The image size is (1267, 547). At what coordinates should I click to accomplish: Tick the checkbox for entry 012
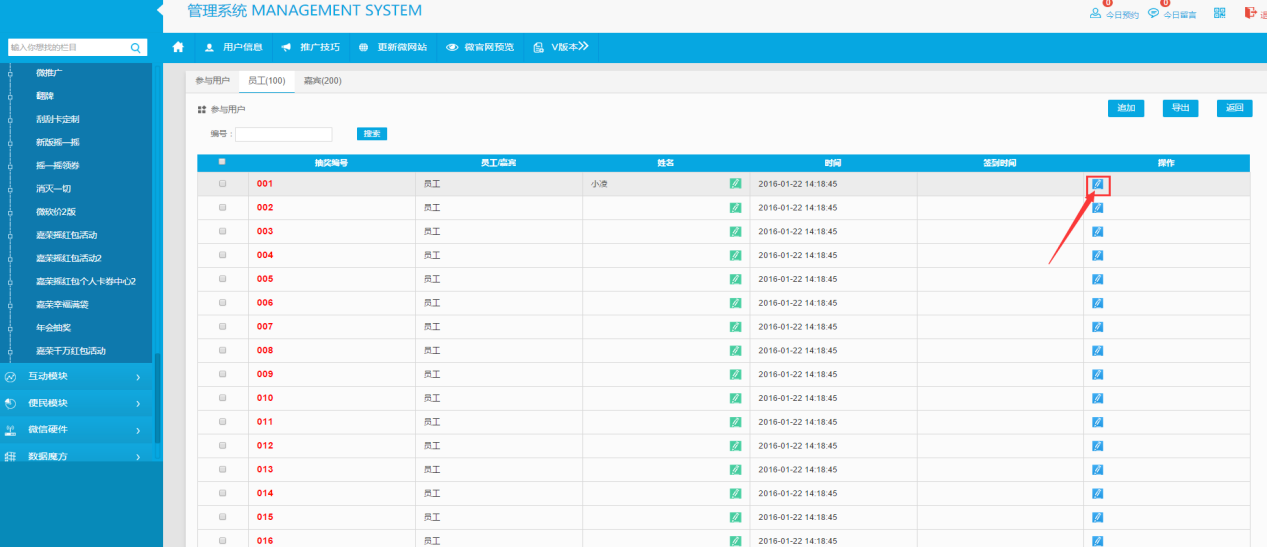[x=222, y=445]
